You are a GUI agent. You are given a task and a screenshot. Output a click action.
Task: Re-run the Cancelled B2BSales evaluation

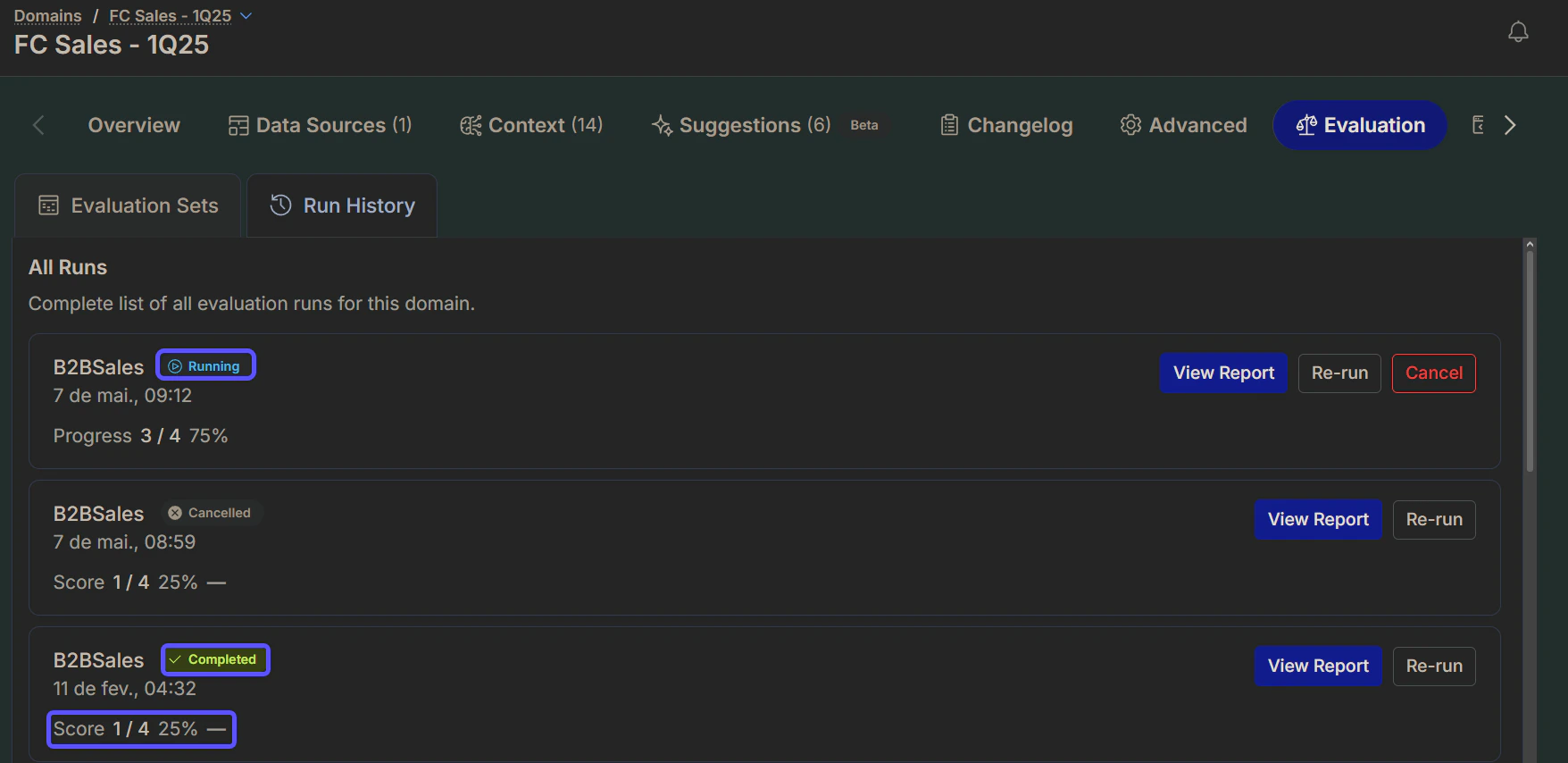click(x=1434, y=520)
